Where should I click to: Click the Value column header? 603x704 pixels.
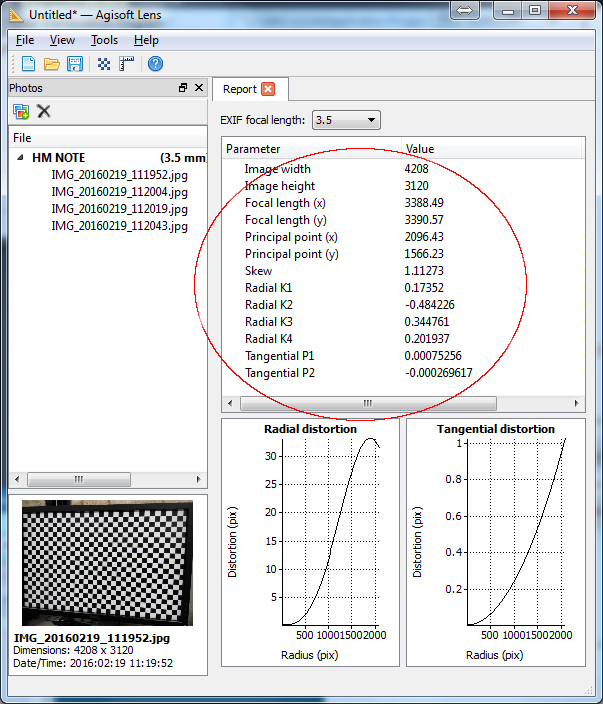[492, 149]
